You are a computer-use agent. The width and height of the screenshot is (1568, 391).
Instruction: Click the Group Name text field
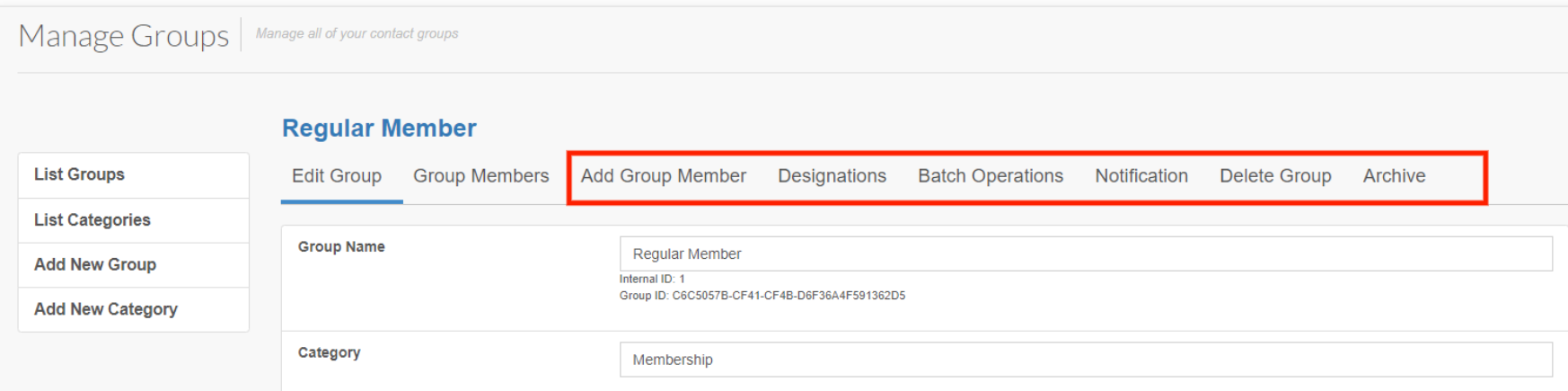point(1085,254)
